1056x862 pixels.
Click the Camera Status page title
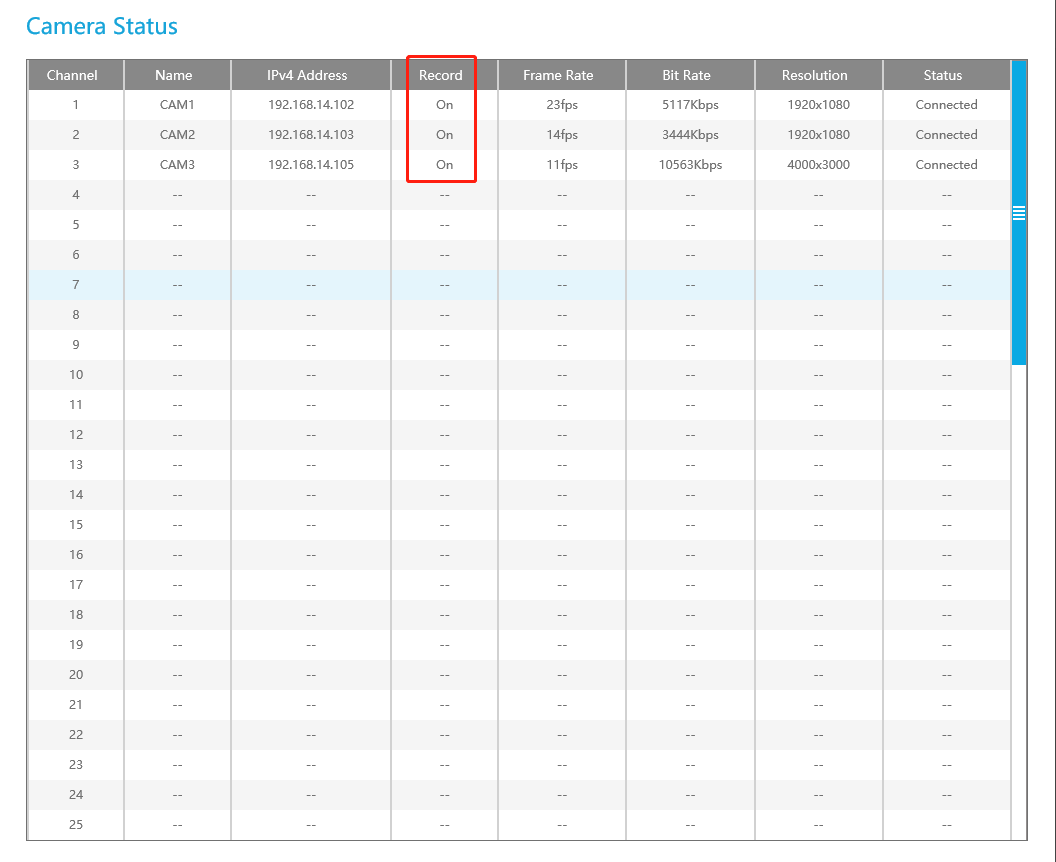(102, 26)
